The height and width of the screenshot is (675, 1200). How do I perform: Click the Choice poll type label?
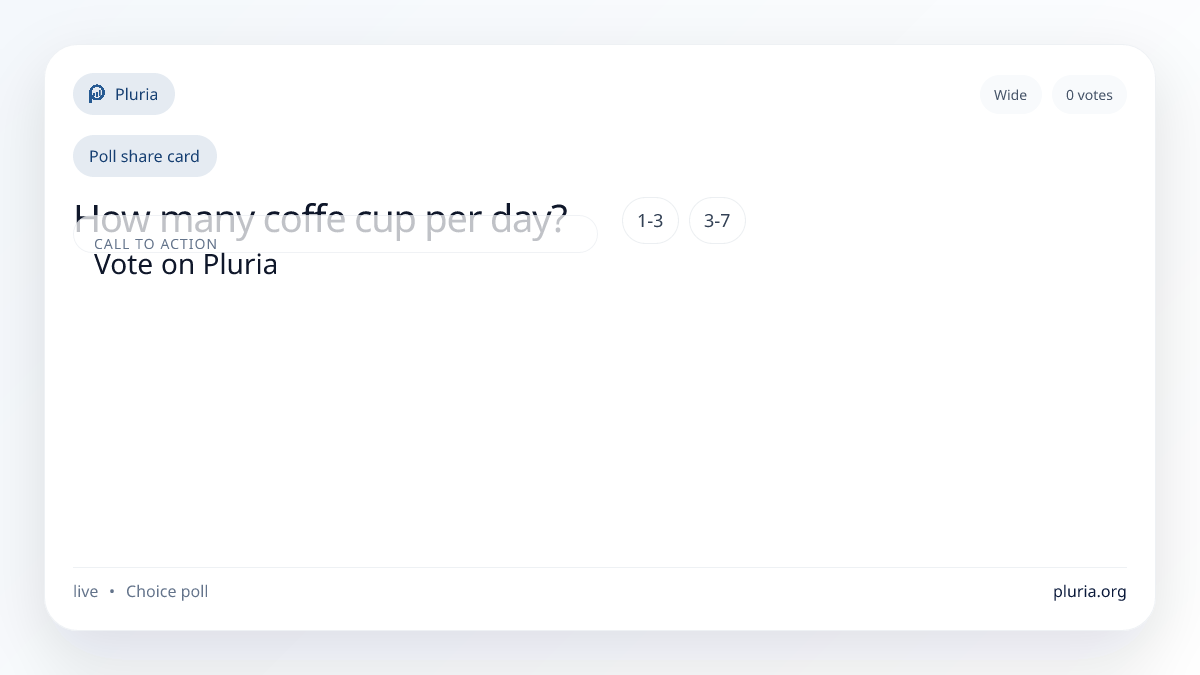(x=167, y=592)
